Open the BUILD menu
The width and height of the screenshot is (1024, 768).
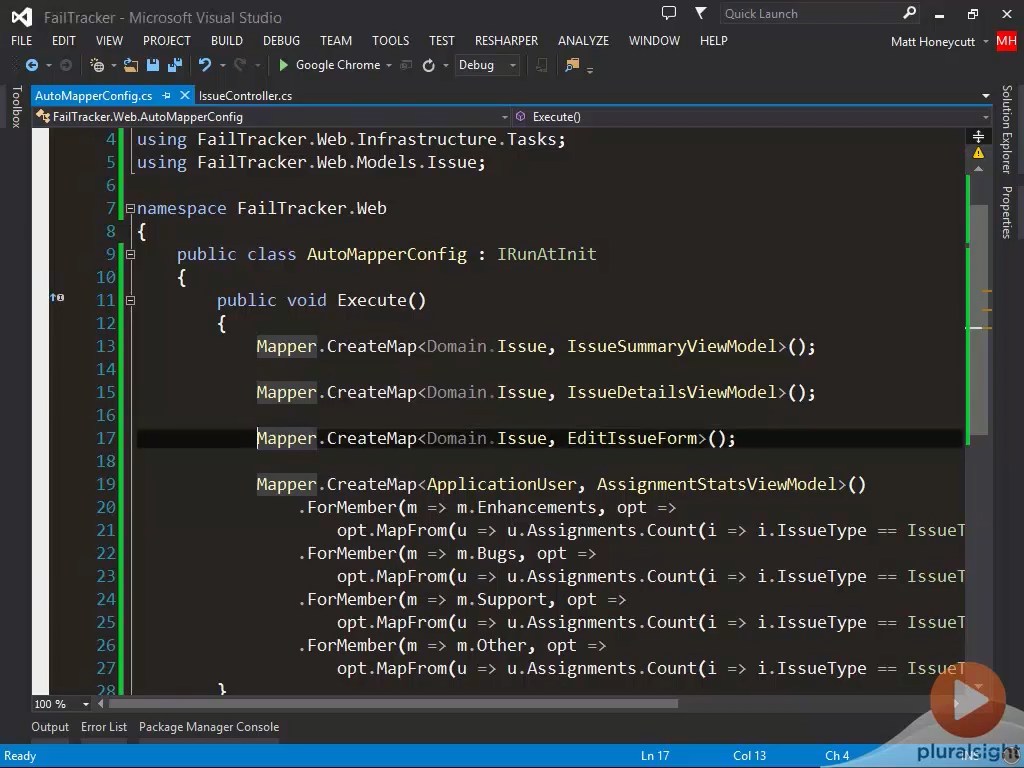227,40
